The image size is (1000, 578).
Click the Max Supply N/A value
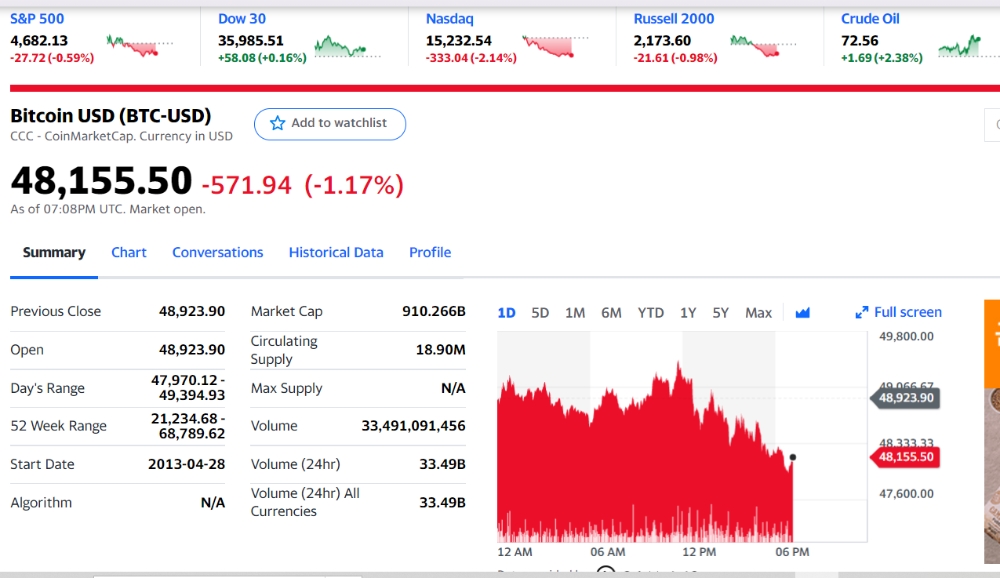pyautogui.click(x=453, y=388)
